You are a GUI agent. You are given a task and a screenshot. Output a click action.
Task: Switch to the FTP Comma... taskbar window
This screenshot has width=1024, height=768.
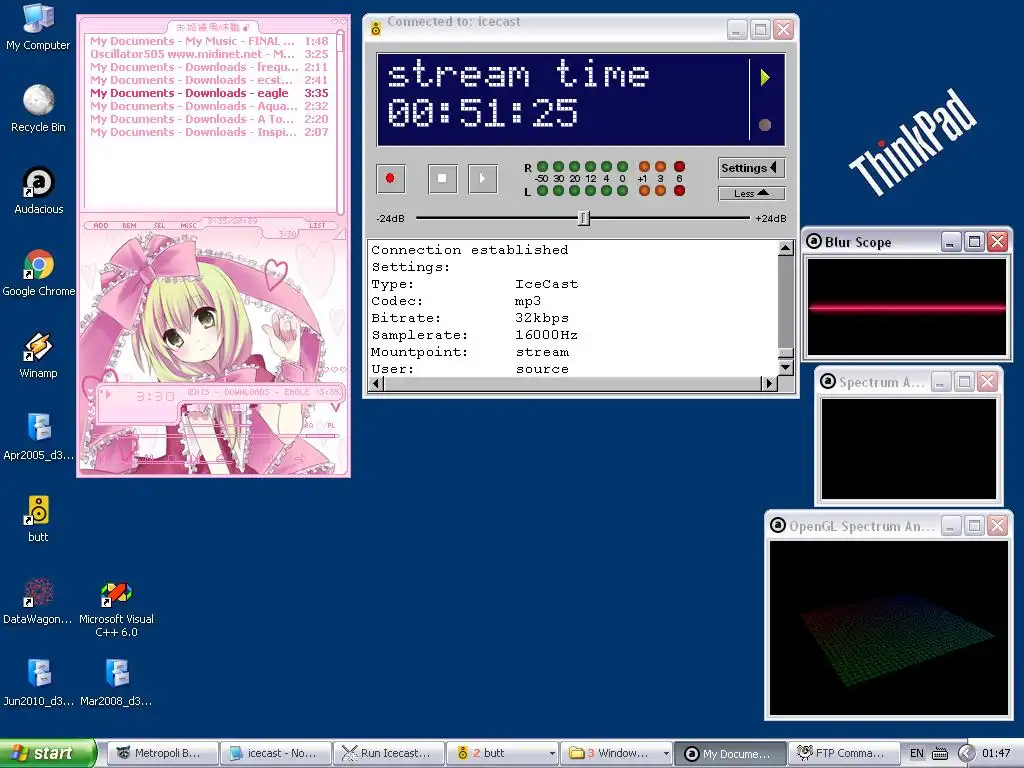tap(843, 753)
